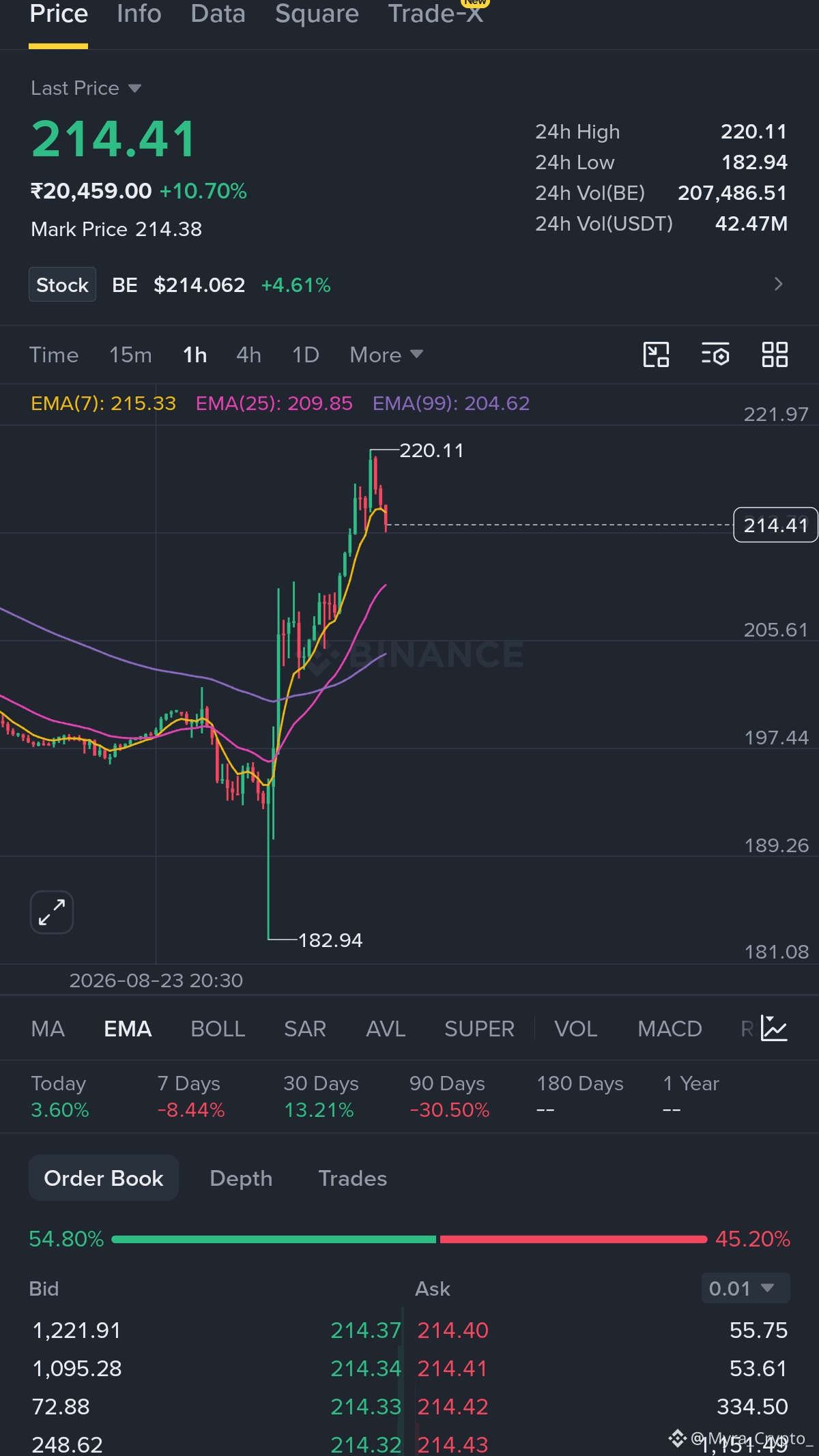Select ask price 214.42
Screen dimensions: 819x1456
453,1406
